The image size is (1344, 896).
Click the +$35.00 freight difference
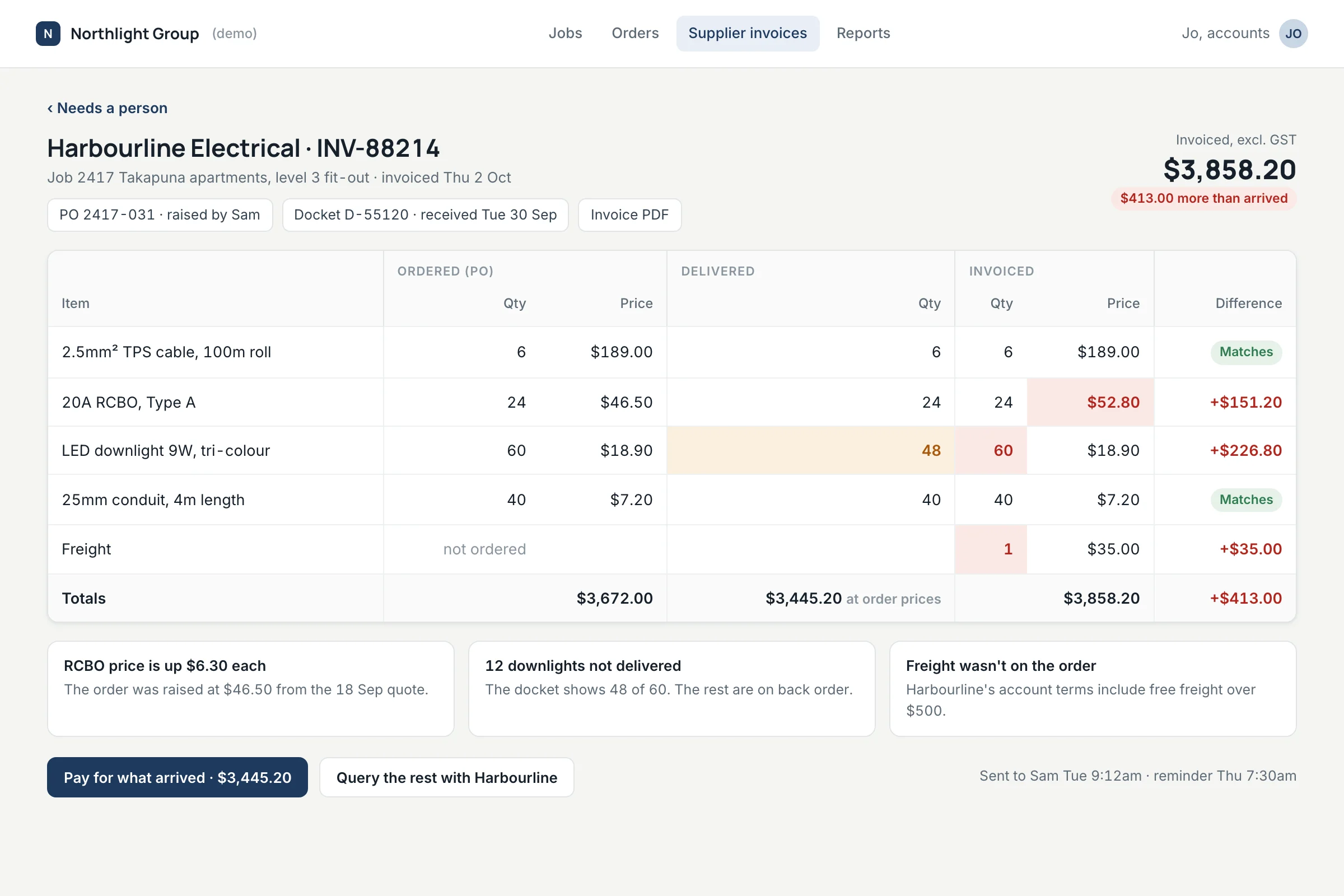(x=1251, y=549)
